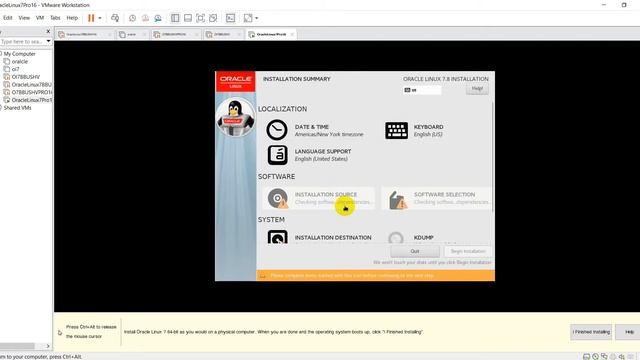Open KDUMP settings icon
Screen dimensions: 640x360
396,238
